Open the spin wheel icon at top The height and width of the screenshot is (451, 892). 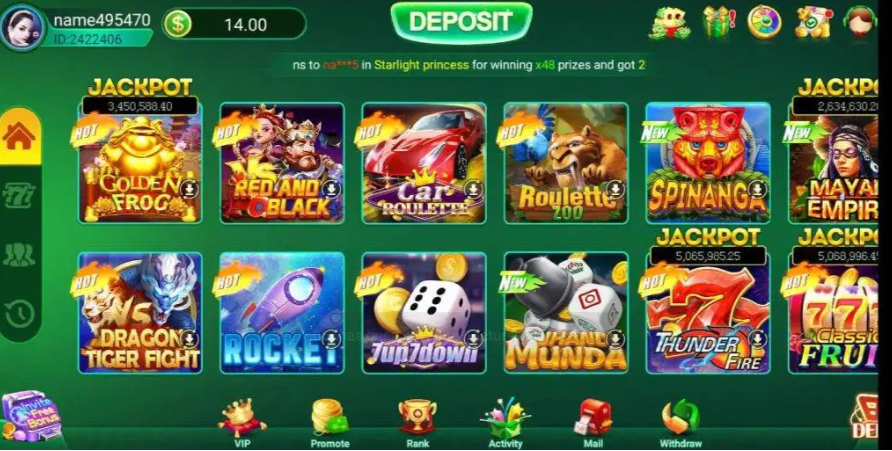[764, 22]
